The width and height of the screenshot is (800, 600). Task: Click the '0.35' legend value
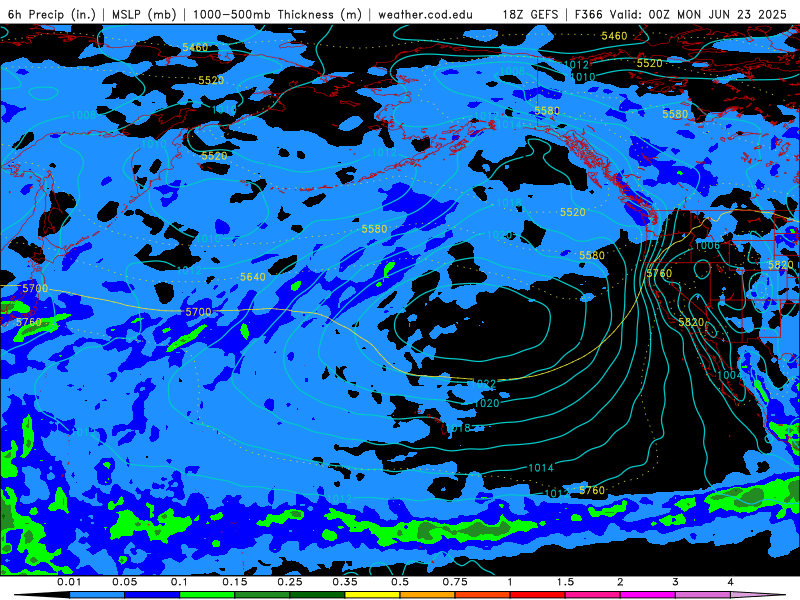tap(345, 582)
